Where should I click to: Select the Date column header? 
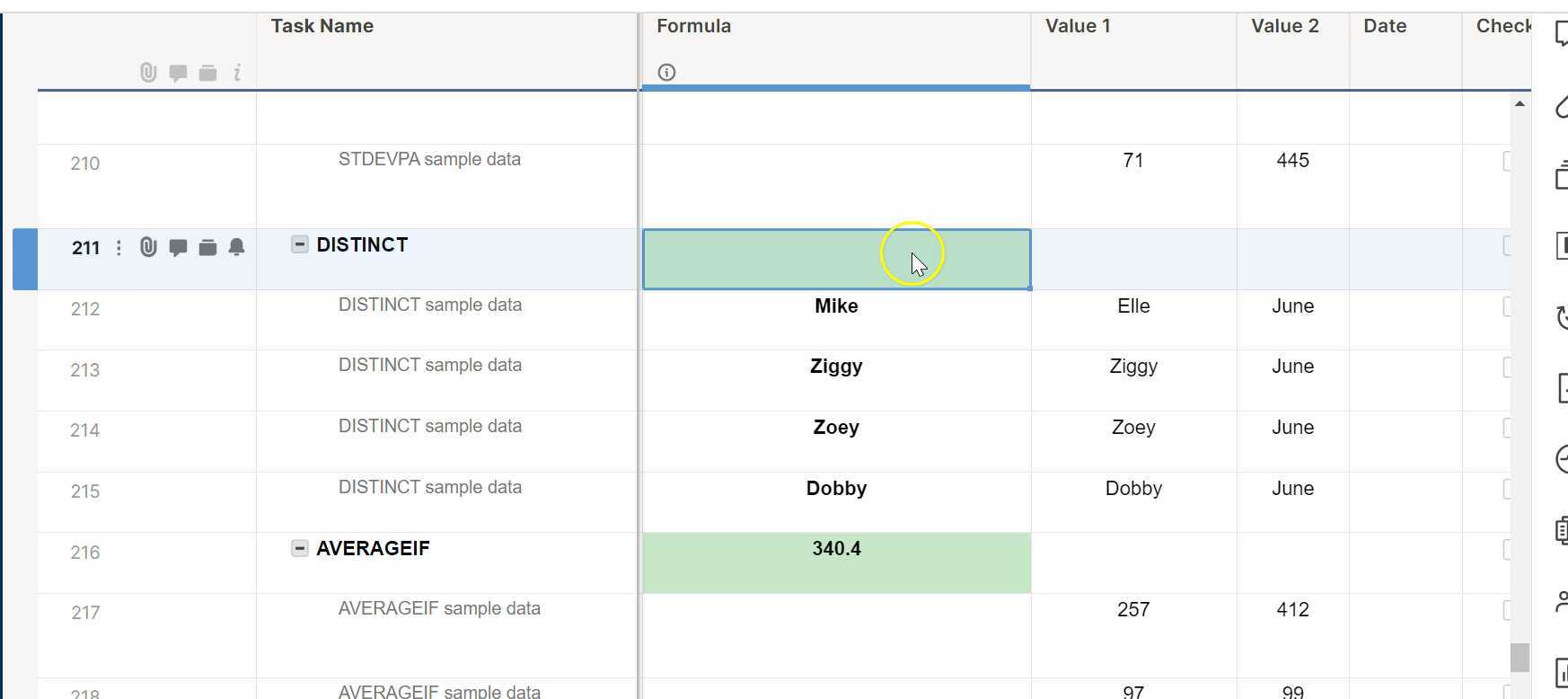tap(1384, 26)
